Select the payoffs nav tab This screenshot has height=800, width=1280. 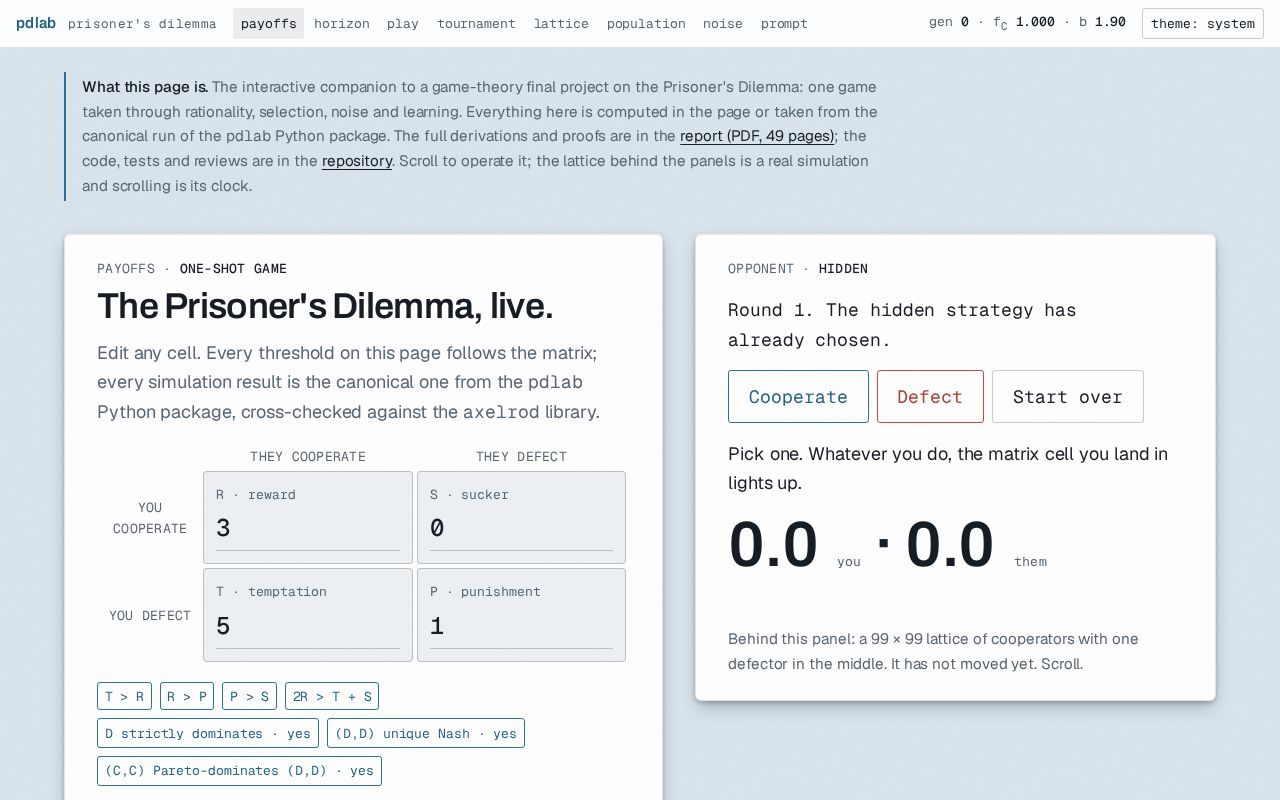point(269,23)
